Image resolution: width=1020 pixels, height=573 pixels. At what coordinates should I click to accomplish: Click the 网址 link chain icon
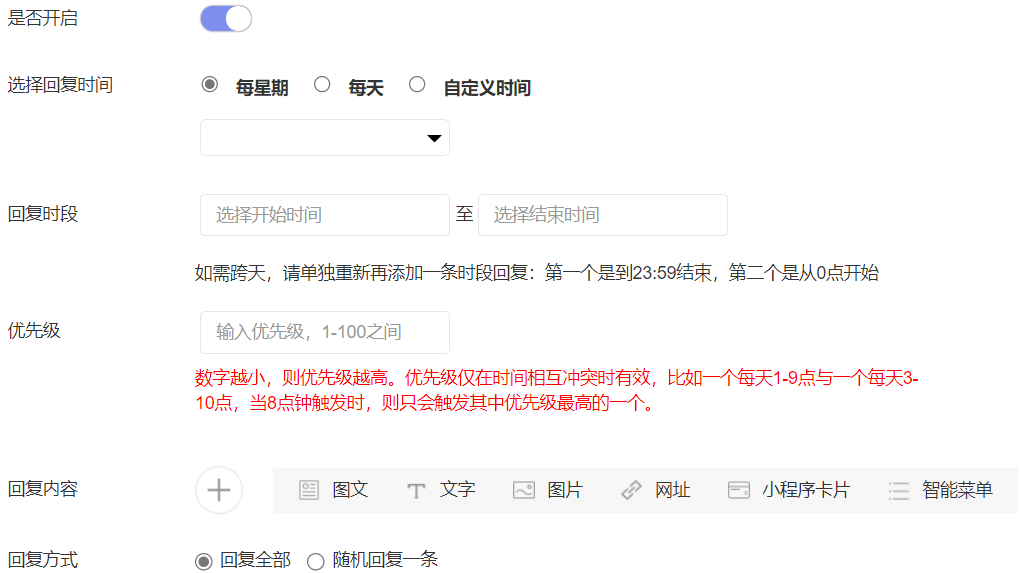[631, 490]
